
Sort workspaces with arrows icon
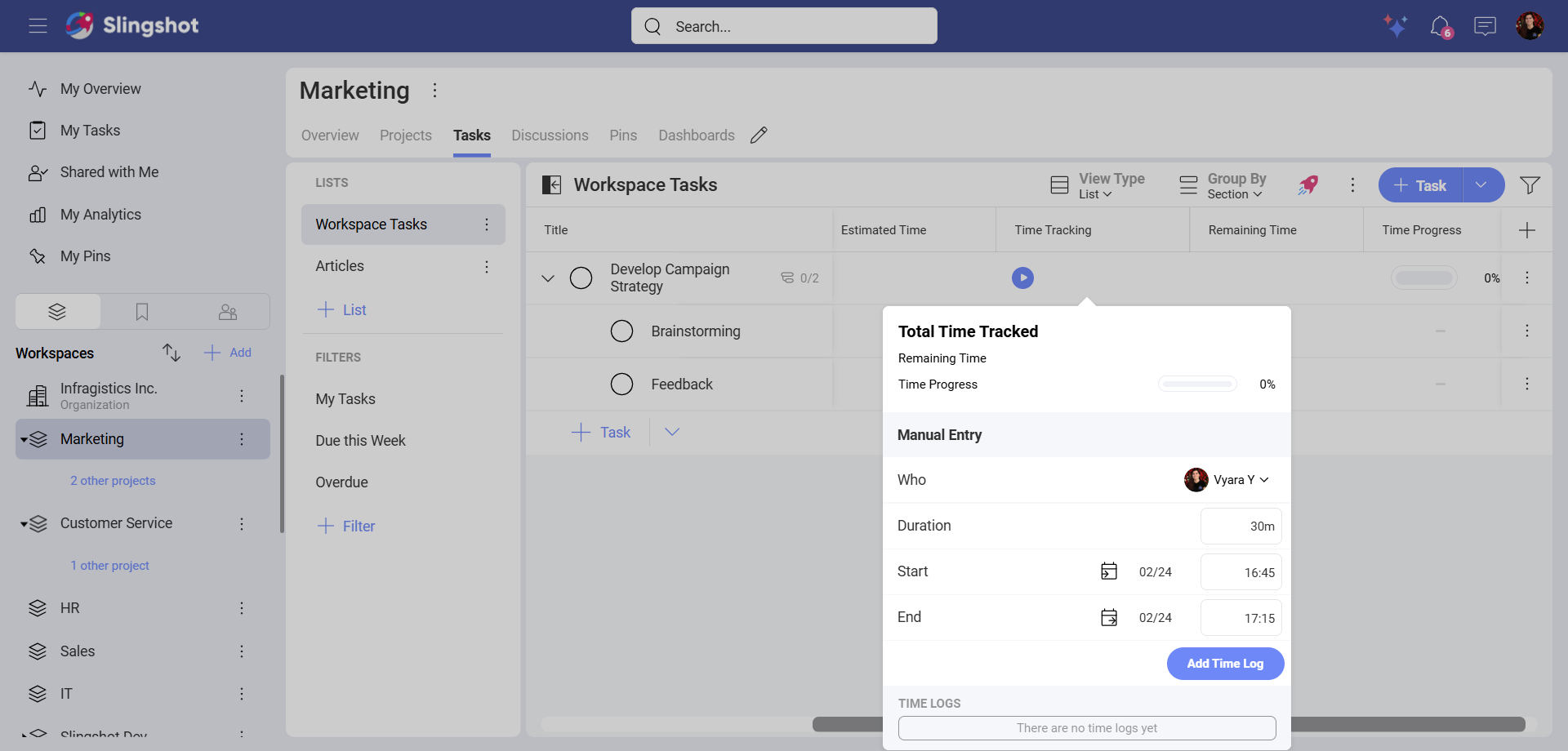point(171,352)
